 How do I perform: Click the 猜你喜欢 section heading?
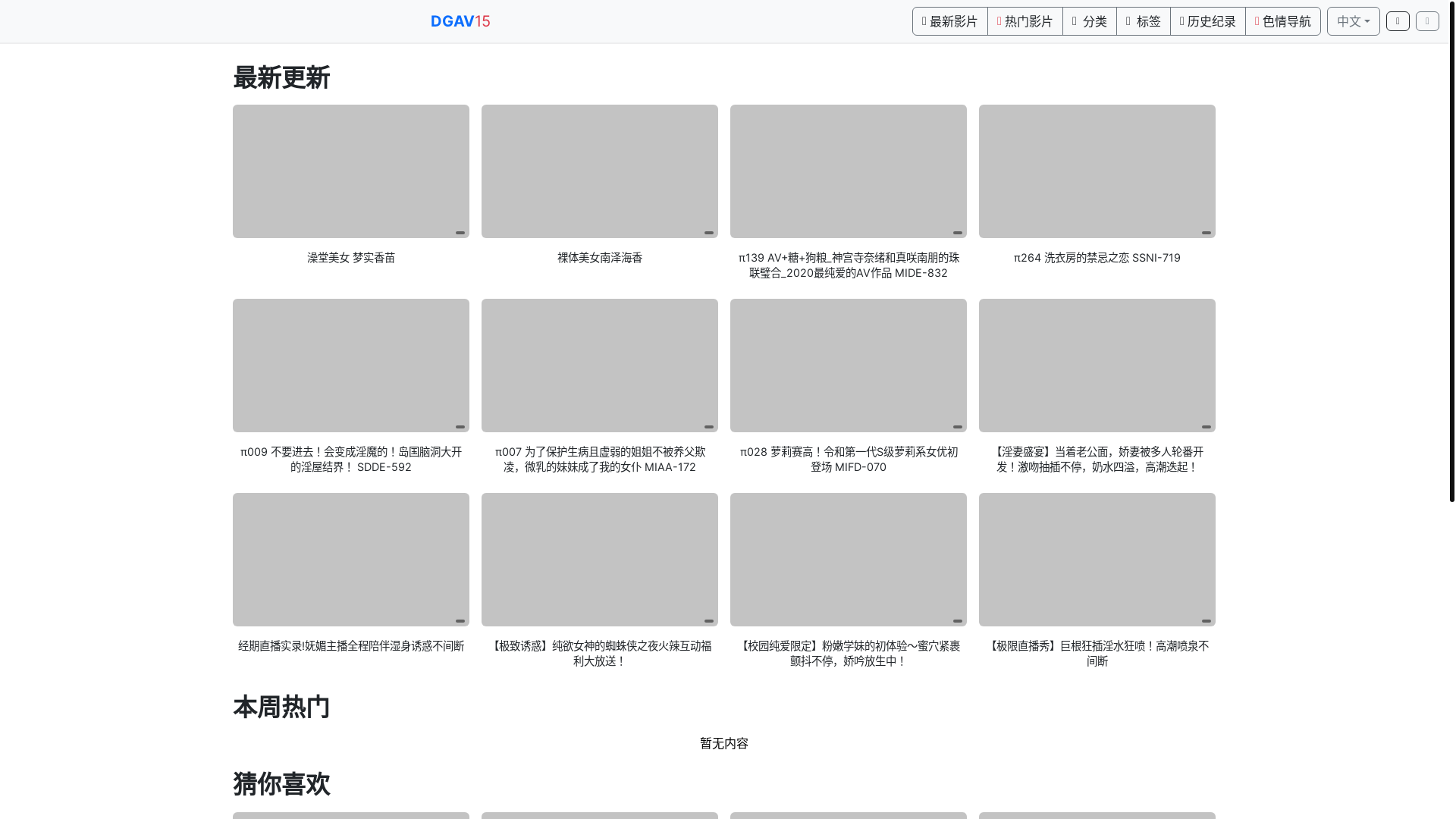pos(281,783)
